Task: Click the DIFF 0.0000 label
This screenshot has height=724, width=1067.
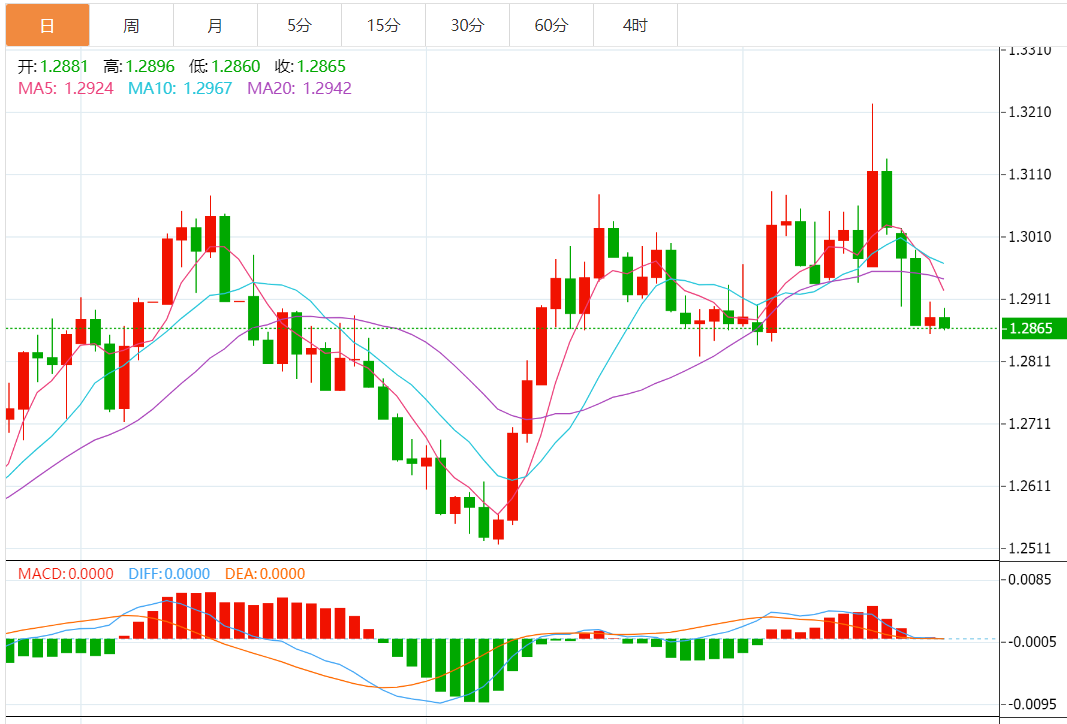Action: pos(169,574)
